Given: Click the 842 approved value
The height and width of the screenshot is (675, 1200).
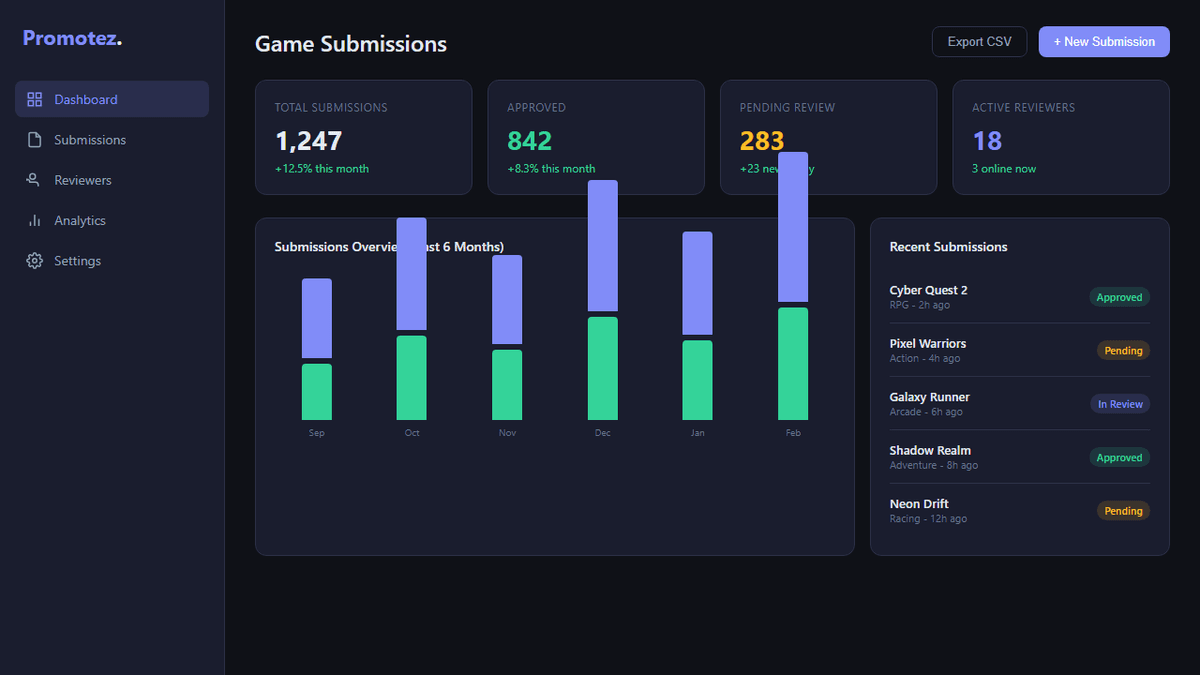Looking at the screenshot, I should tap(529, 141).
